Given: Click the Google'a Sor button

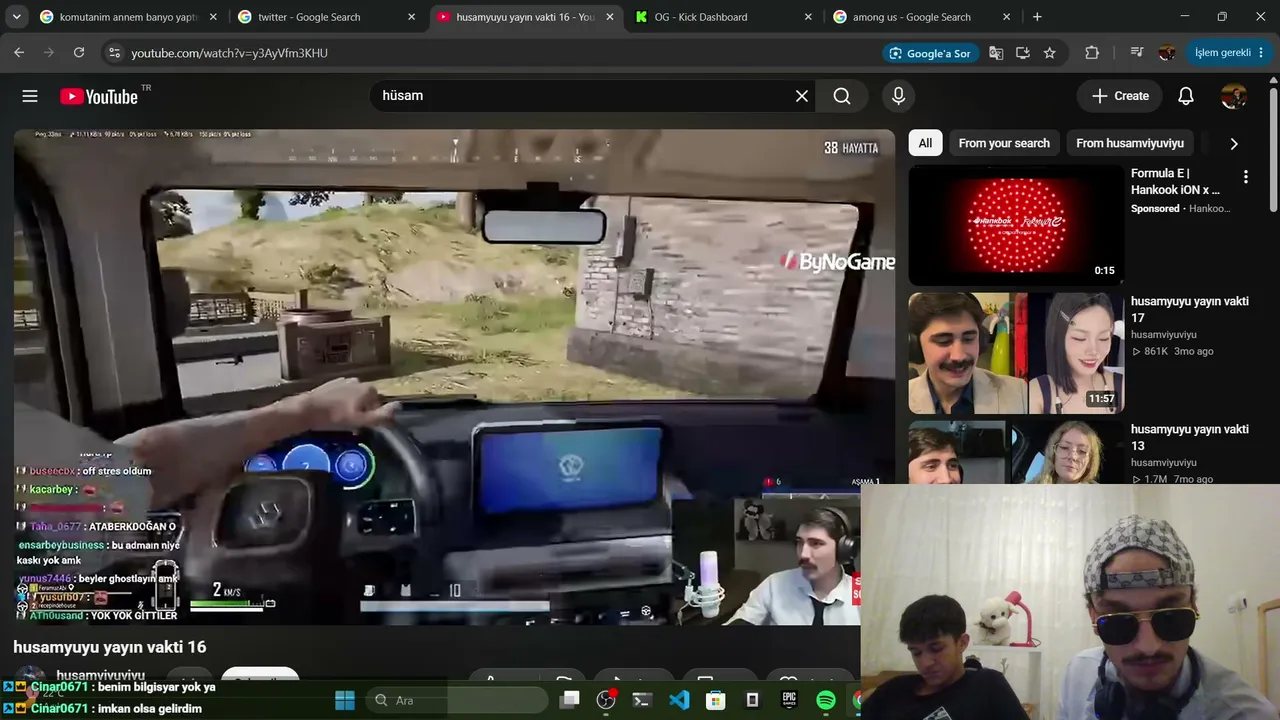Looking at the screenshot, I should click(930, 53).
